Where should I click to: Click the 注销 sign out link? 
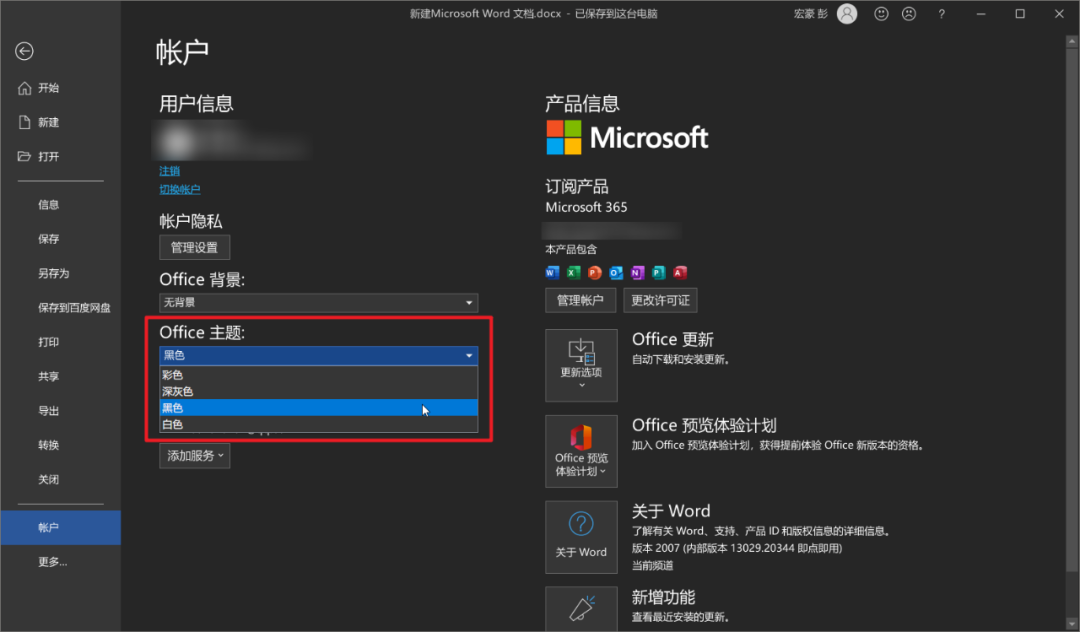tap(169, 171)
